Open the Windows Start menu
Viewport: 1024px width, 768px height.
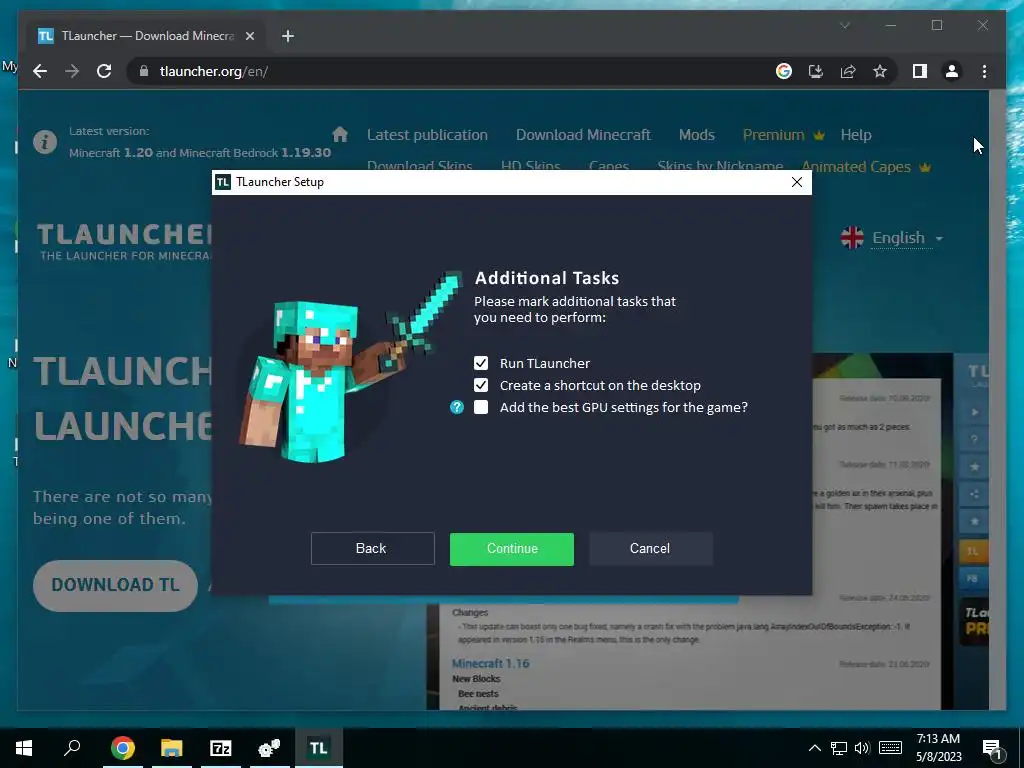pyautogui.click(x=24, y=748)
